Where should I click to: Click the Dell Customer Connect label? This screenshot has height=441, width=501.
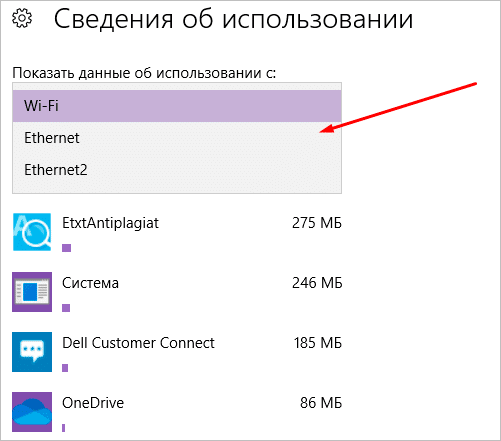pos(138,343)
